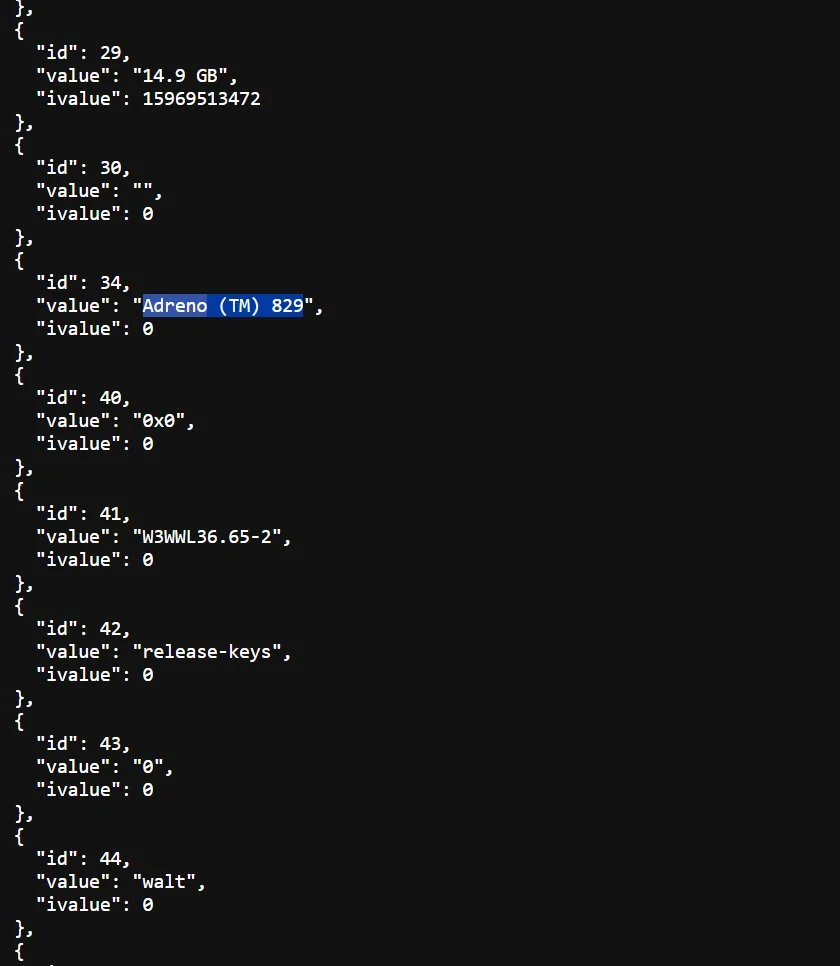Click the "id": 42 line

click(83, 628)
